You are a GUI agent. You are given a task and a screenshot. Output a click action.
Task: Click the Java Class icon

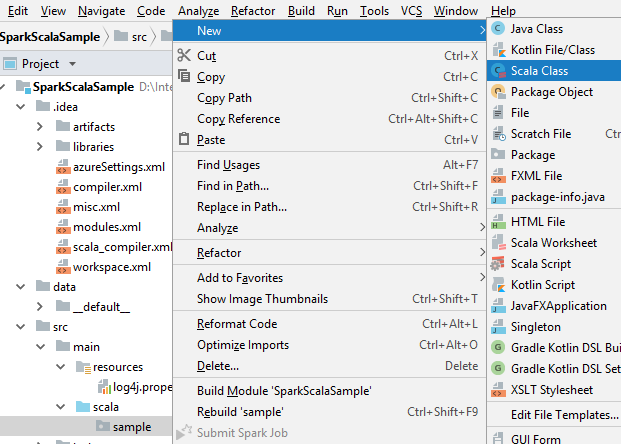498,29
